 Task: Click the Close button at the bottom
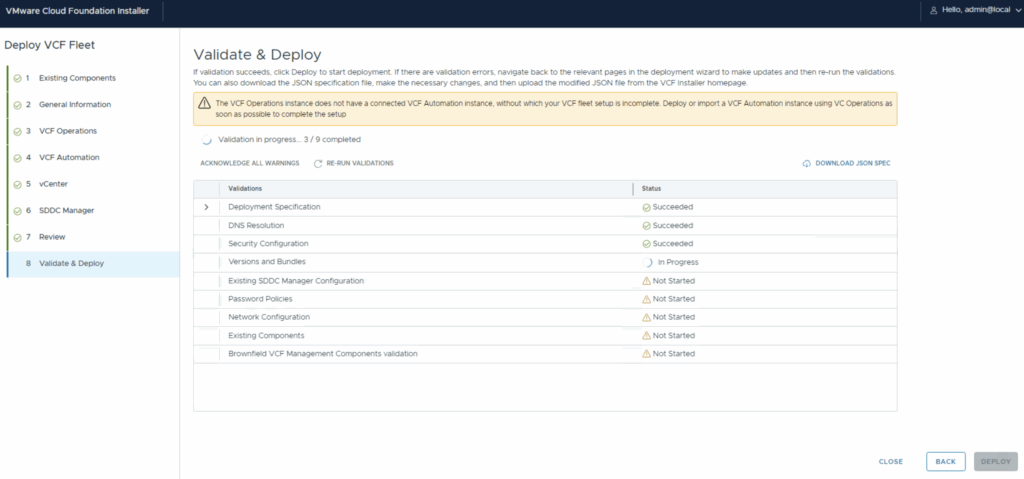click(x=890, y=462)
